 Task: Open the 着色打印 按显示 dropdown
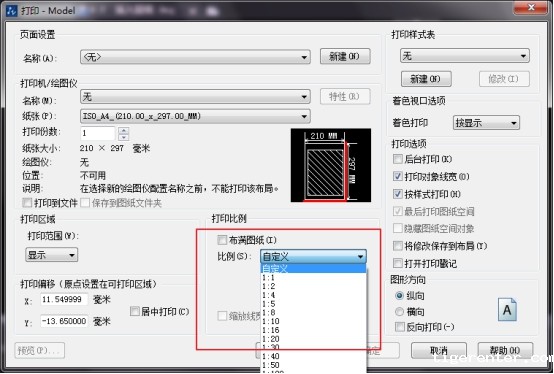(x=486, y=123)
